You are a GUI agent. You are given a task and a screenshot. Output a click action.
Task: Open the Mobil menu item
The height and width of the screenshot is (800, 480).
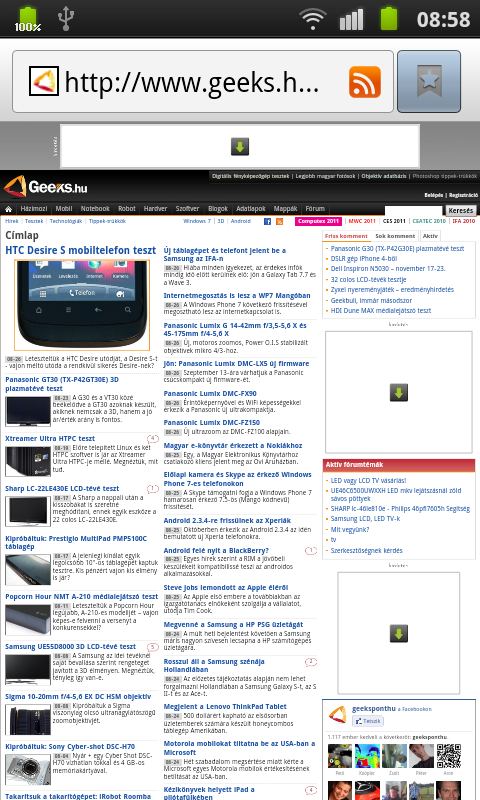64,209
